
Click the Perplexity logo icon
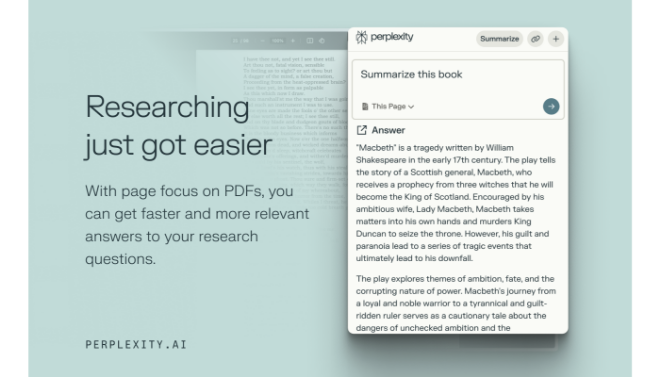point(361,37)
